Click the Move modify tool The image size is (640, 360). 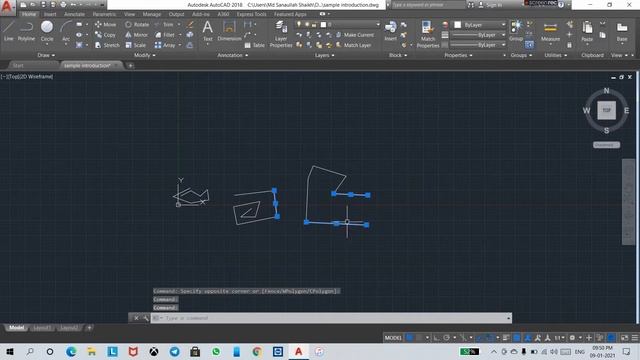[105, 24]
